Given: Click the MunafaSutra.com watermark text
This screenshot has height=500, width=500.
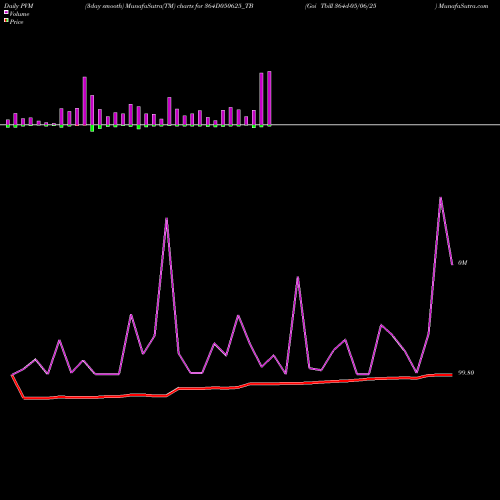Looking at the screenshot, I should (463, 6).
